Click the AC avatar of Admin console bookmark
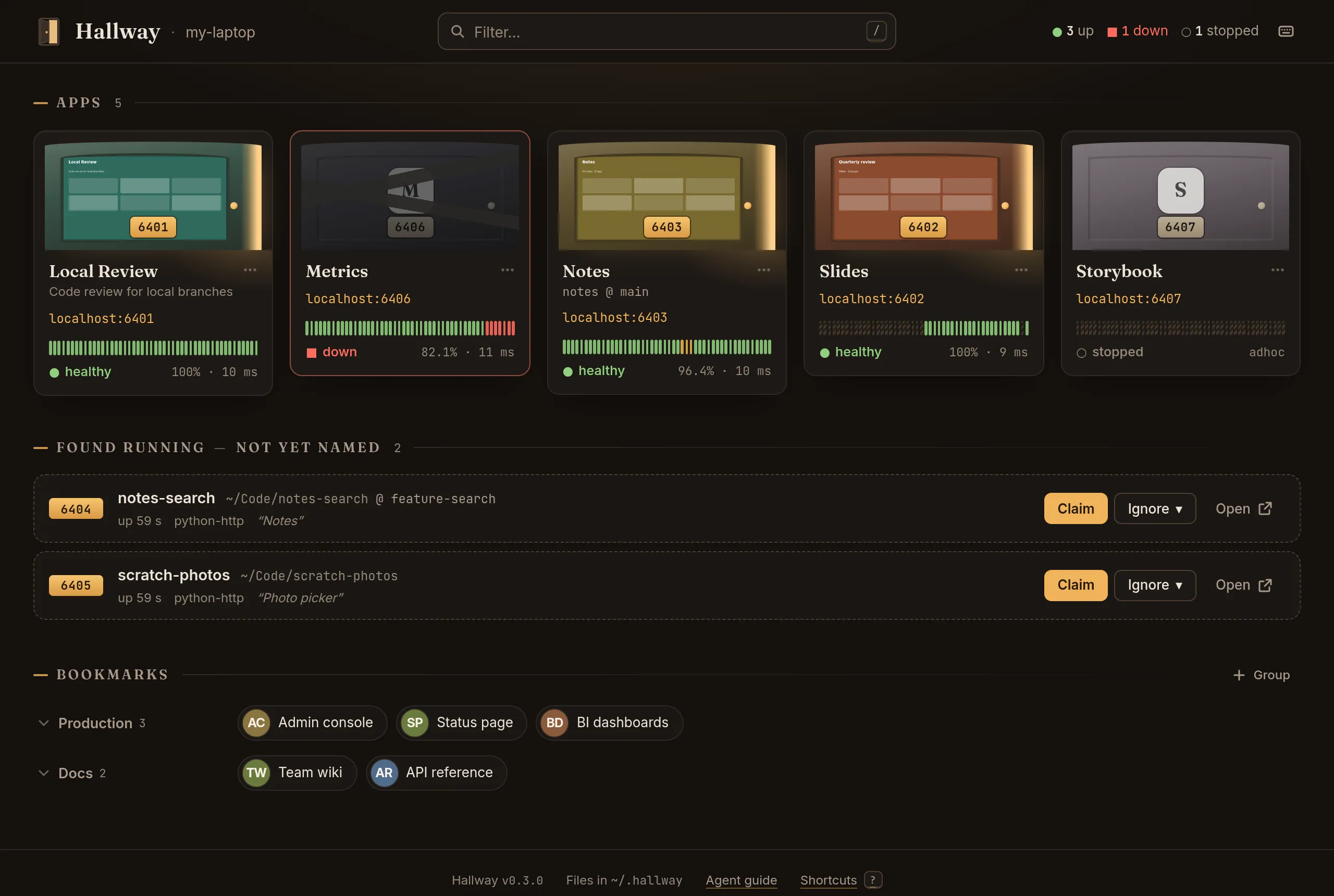Viewport: 1334px width, 896px height. pos(256,723)
